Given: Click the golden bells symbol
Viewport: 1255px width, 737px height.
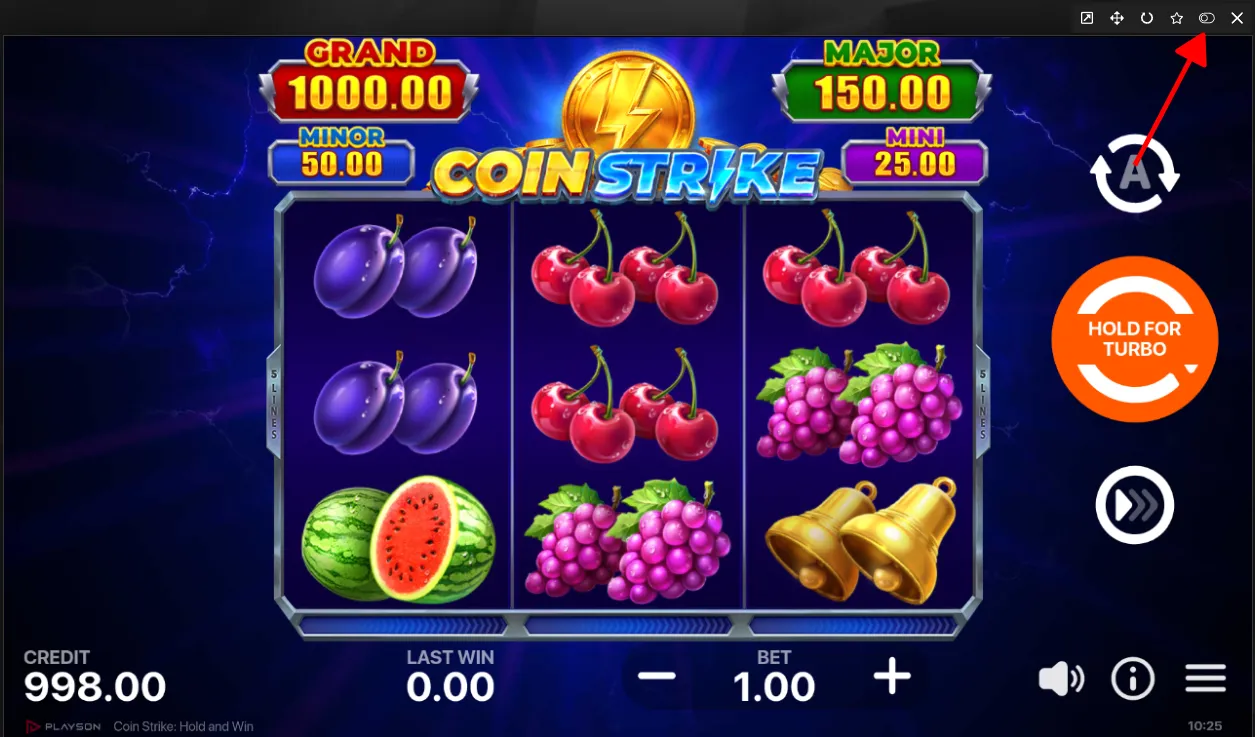Looking at the screenshot, I should (862, 541).
